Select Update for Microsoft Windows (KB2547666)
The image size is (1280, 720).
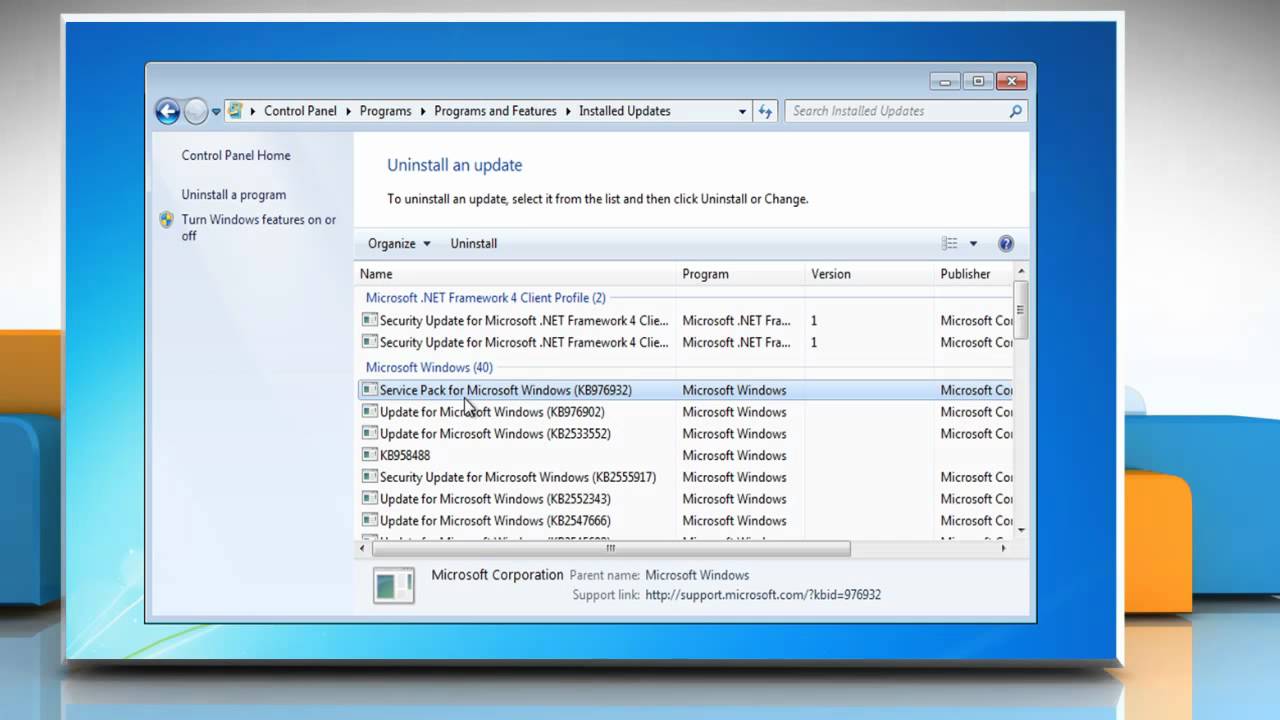[x=685, y=521]
